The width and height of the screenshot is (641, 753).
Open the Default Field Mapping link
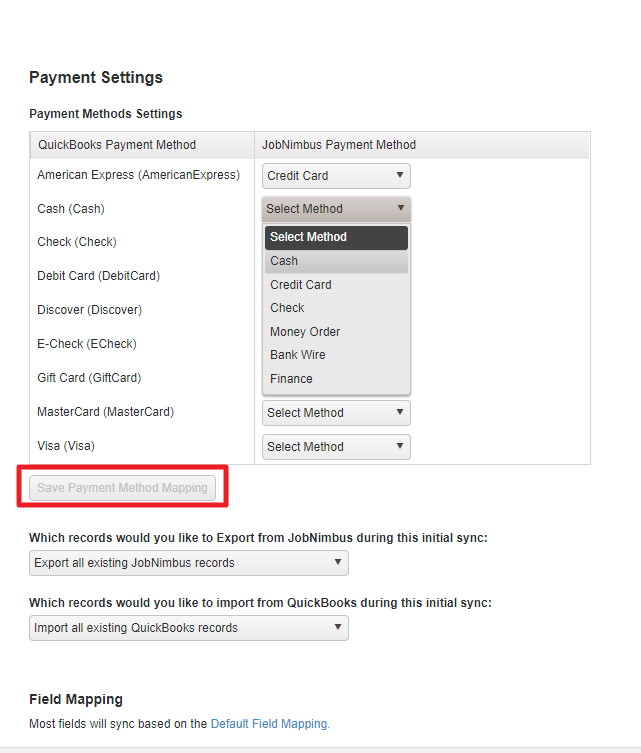(x=270, y=724)
